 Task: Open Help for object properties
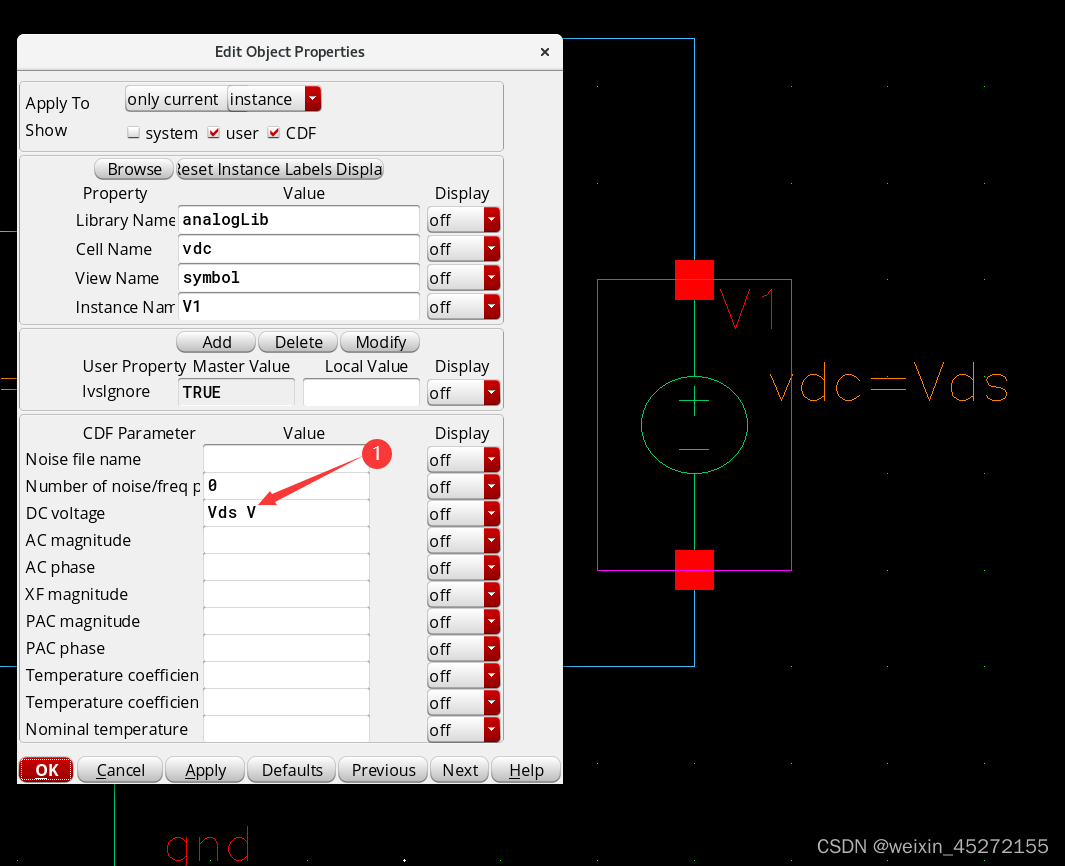point(525,770)
